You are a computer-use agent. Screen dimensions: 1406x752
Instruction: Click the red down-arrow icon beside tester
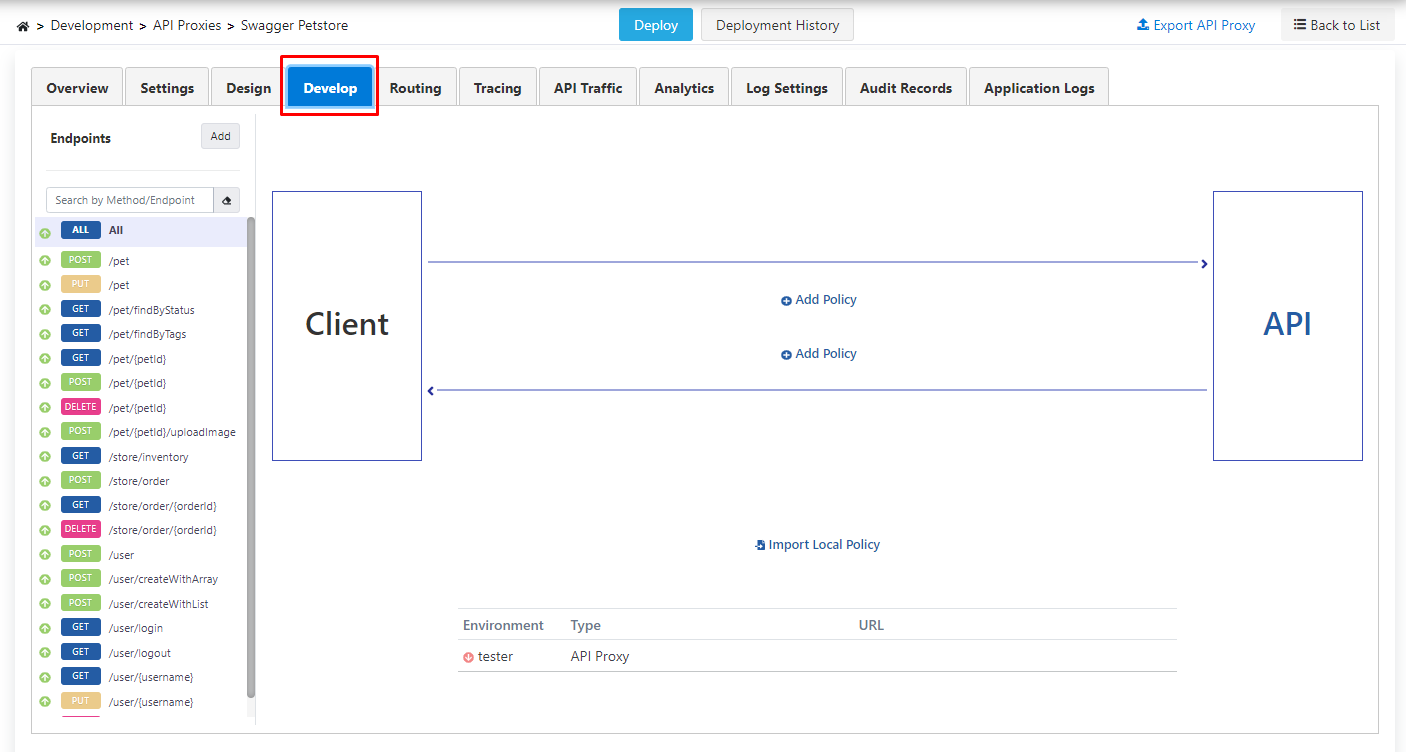468,657
